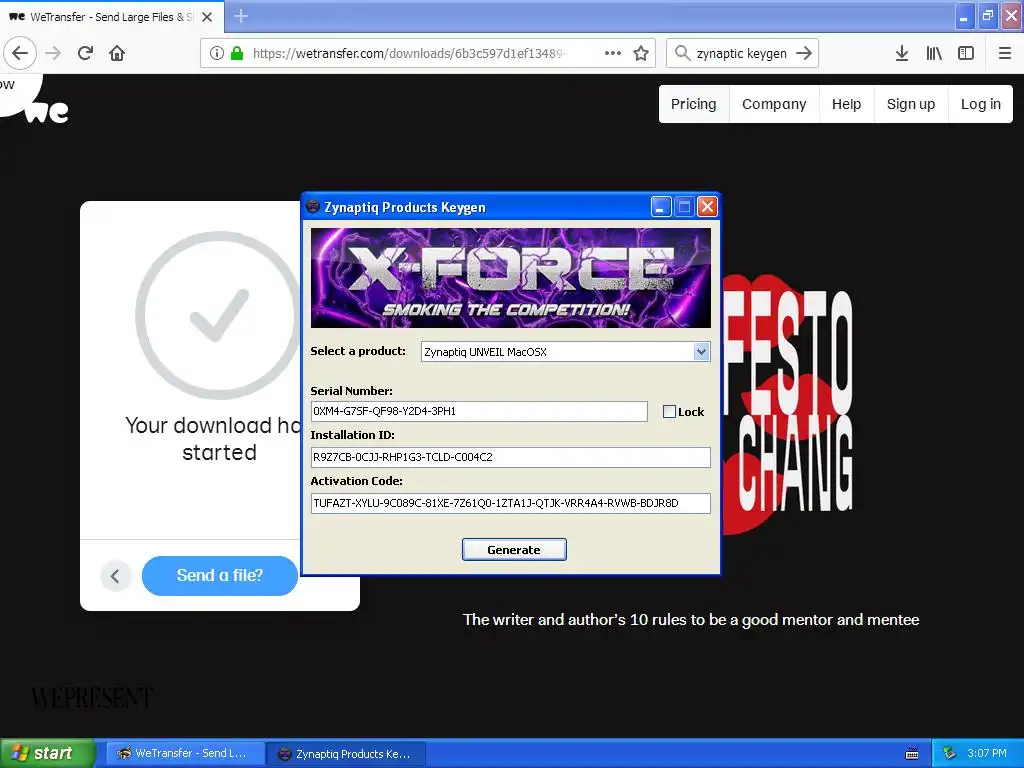Click Sign up in the top navigation
The width and height of the screenshot is (1024, 768).
910,104
